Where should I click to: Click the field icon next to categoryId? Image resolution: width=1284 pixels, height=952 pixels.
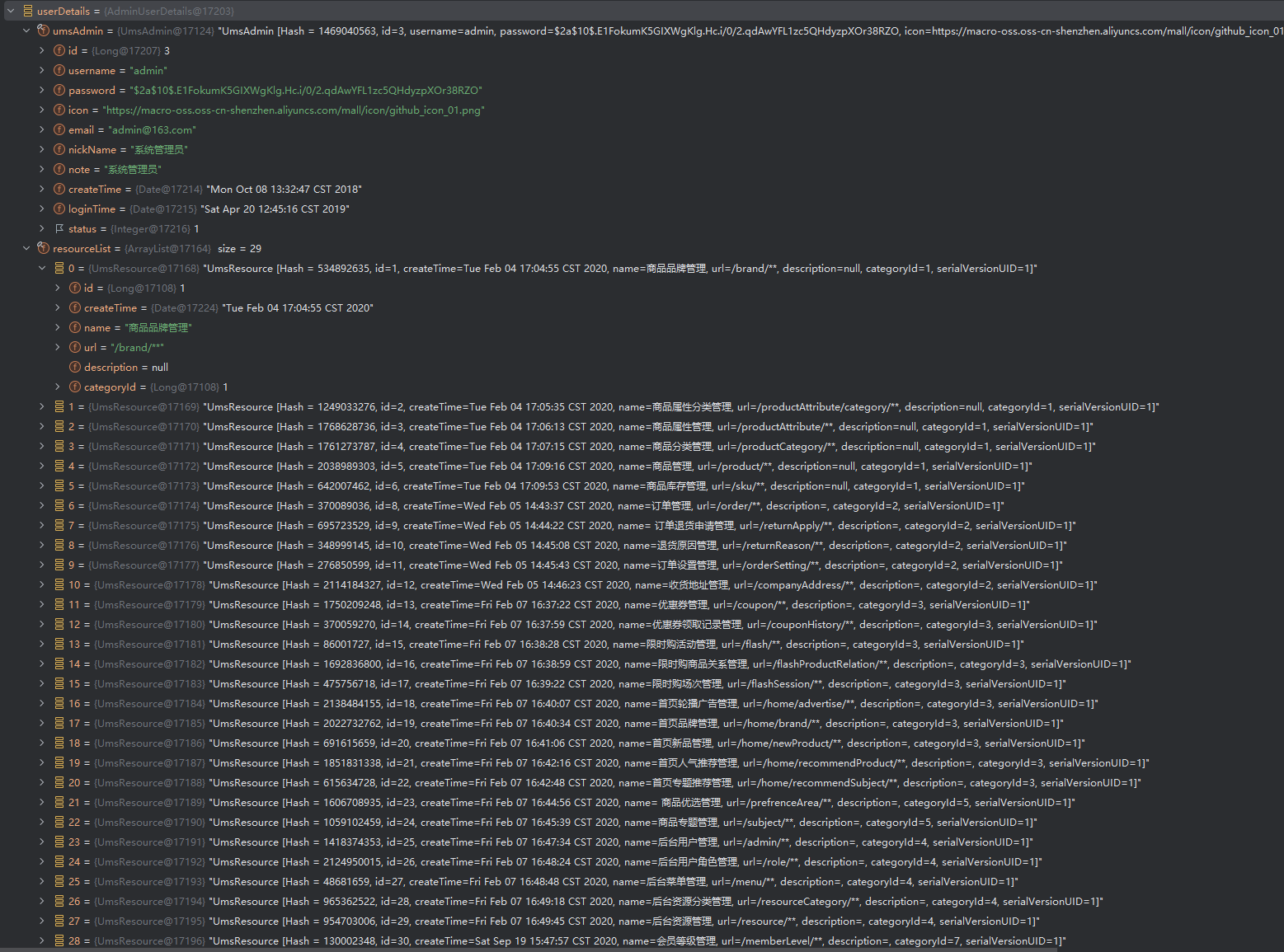pyautogui.click(x=75, y=387)
